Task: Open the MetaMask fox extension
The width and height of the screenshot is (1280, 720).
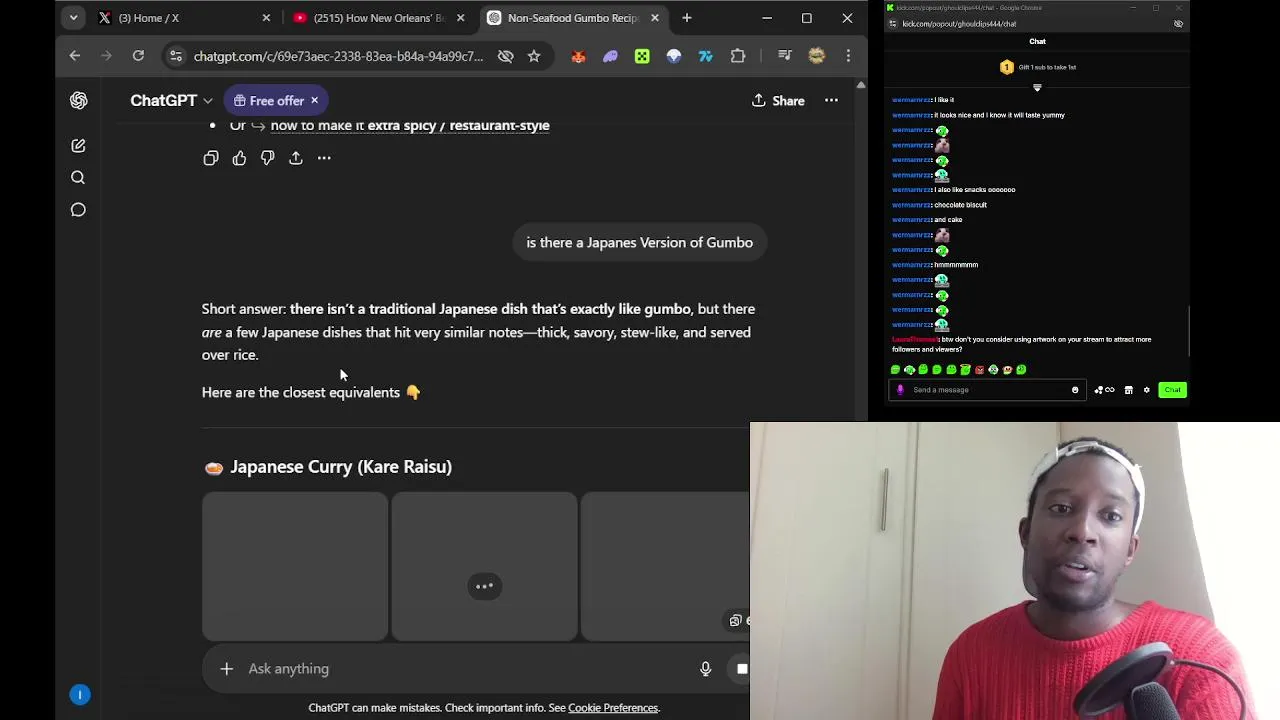Action: [578, 57]
